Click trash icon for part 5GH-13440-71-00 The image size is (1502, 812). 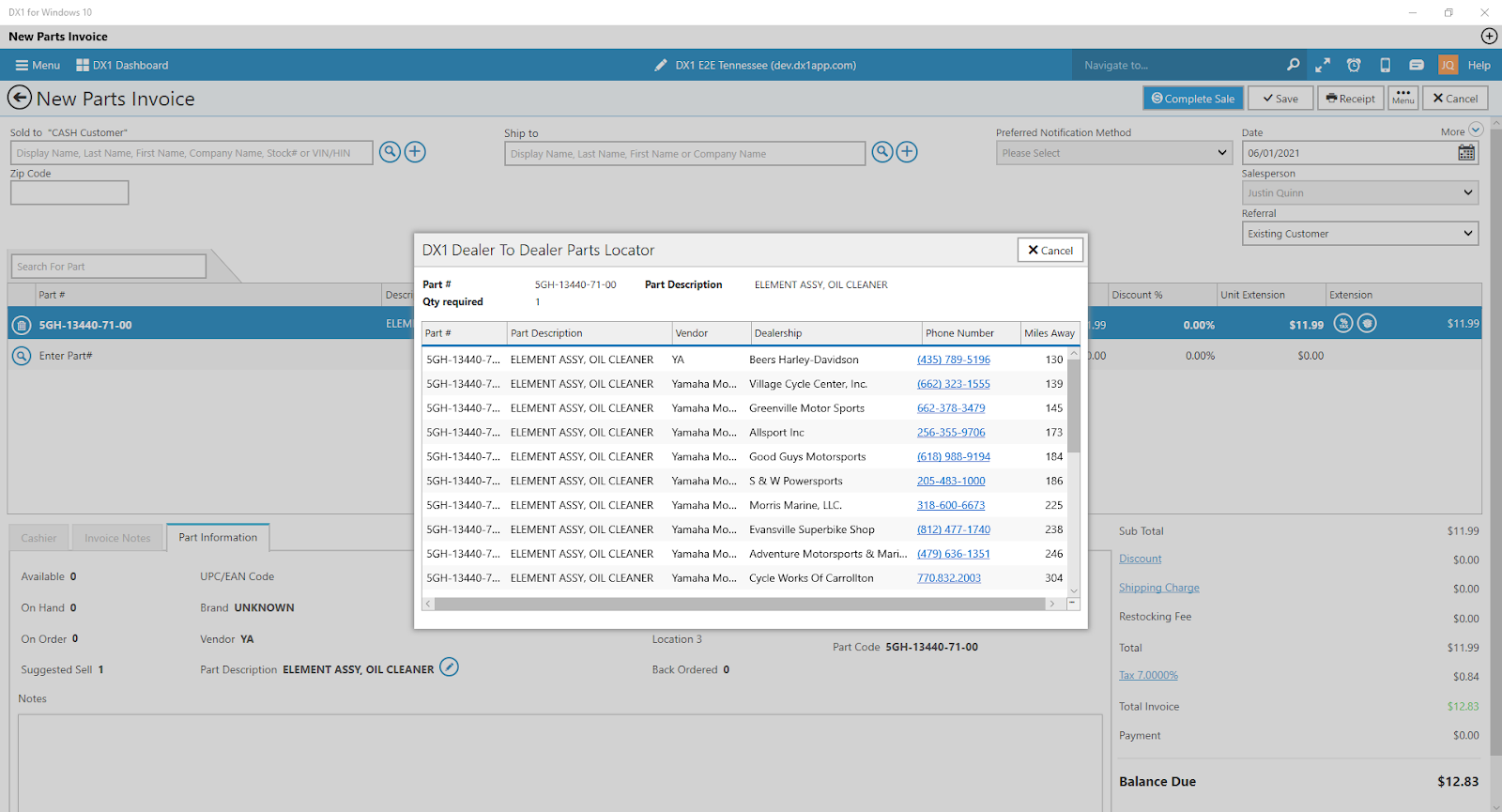tap(22, 325)
